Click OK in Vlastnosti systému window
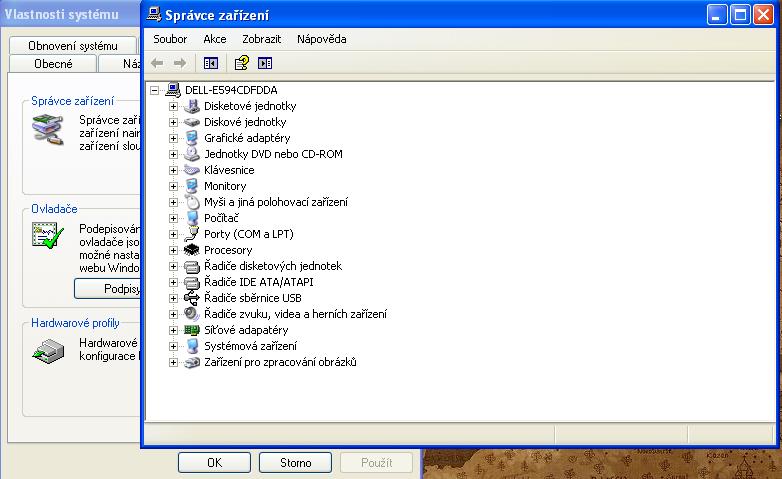 coord(214,463)
